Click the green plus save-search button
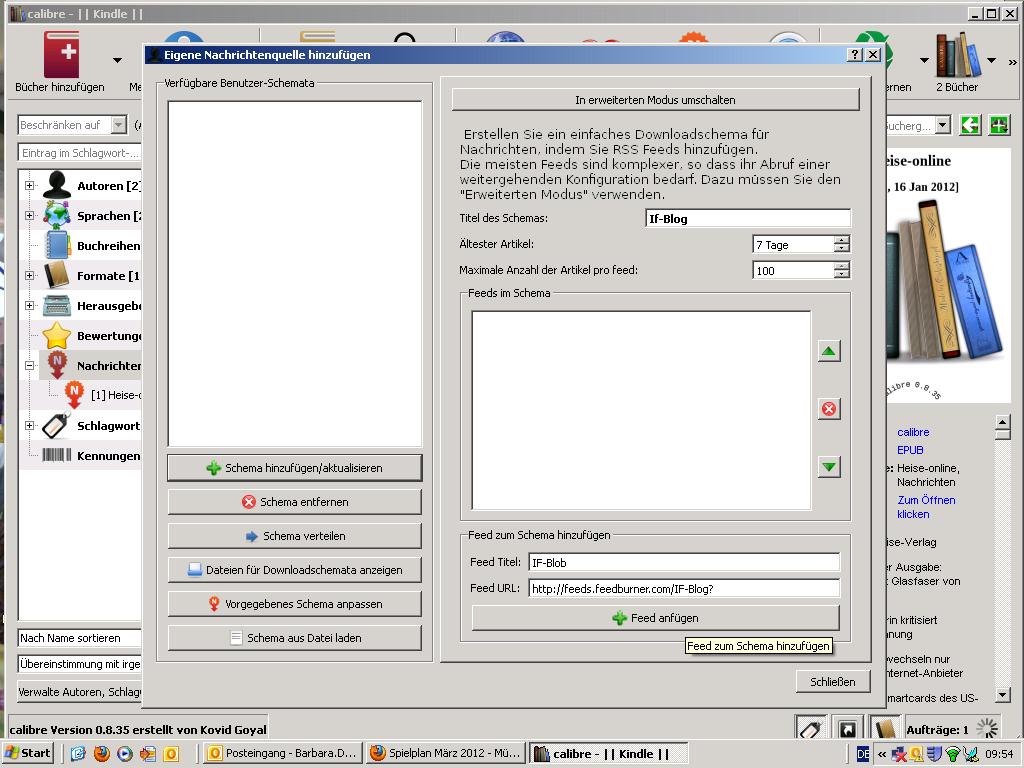This screenshot has height=768, width=1024. tap(999, 125)
